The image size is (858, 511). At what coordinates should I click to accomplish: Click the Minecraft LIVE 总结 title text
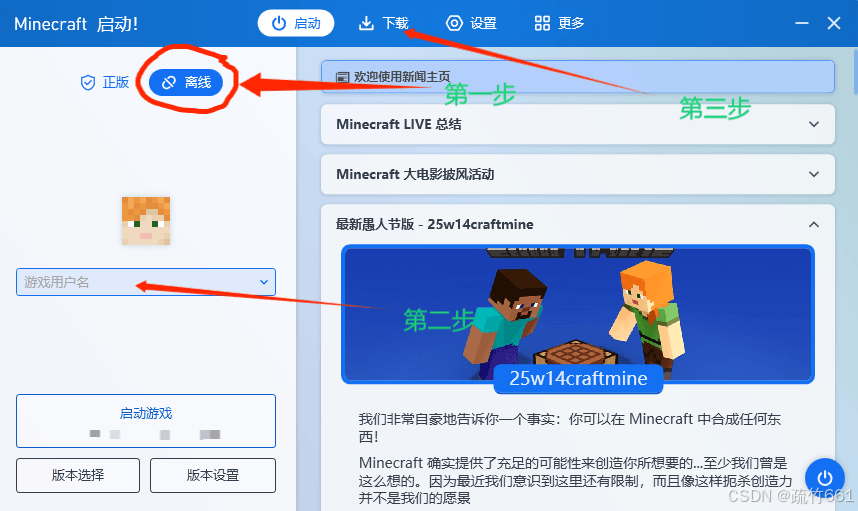398,124
